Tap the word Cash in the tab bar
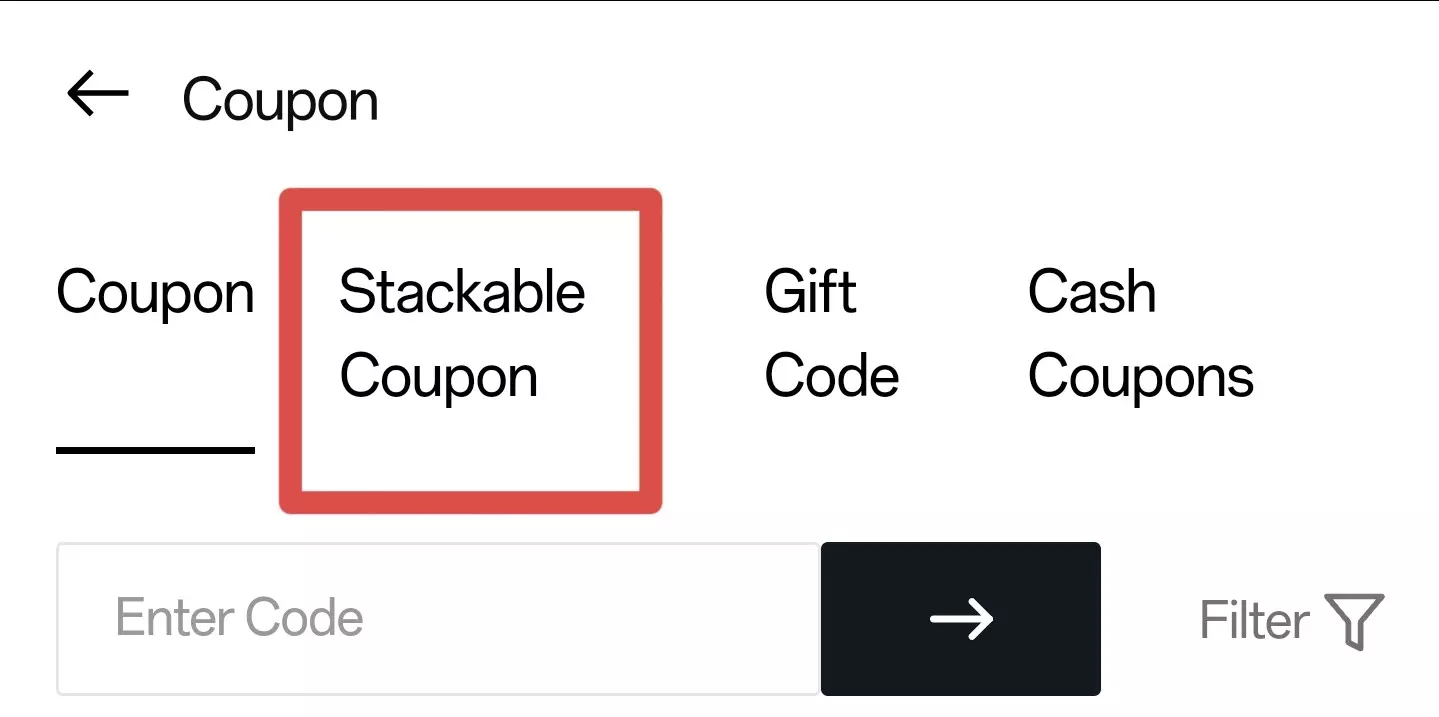 [1092, 293]
